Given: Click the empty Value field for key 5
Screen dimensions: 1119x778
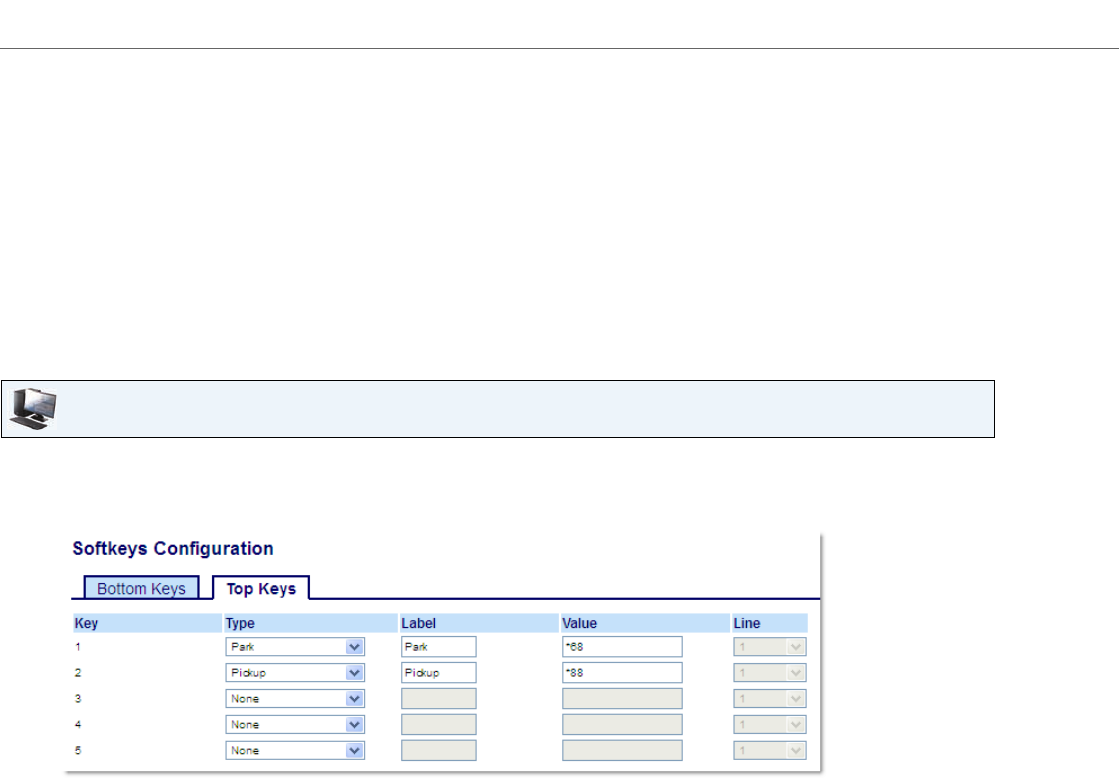Looking at the screenshot, I should (622, 750).
